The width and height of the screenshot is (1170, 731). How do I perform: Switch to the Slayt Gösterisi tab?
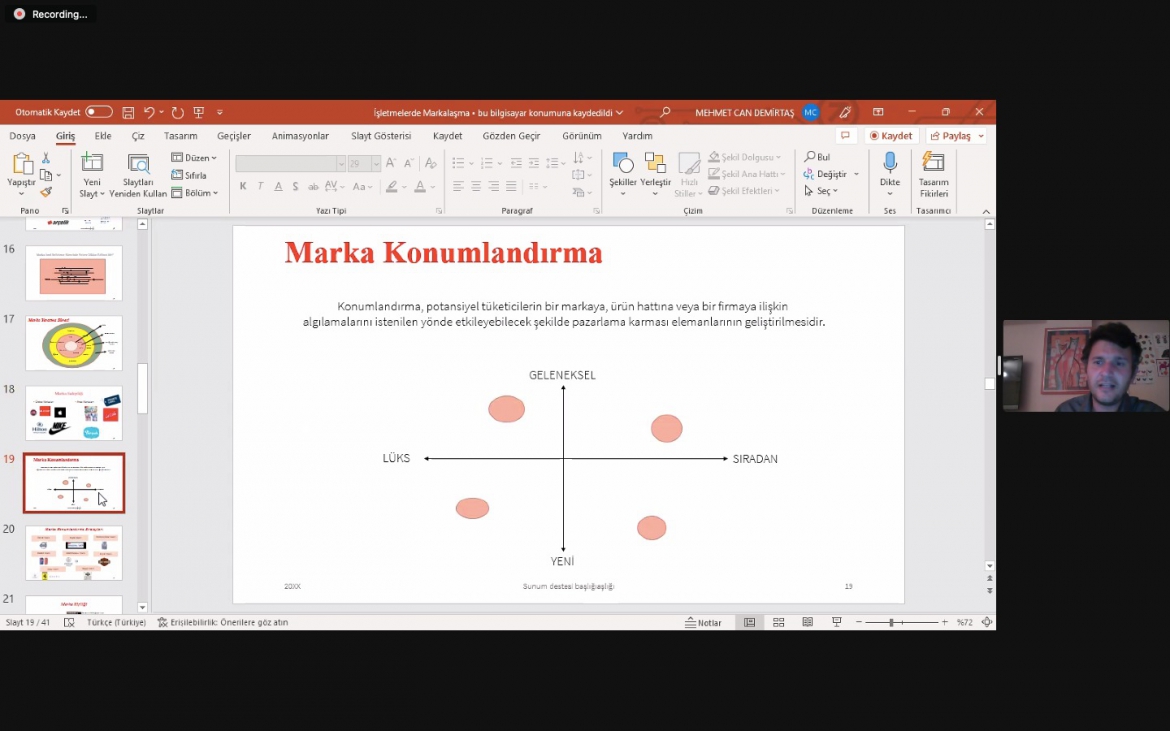381,136
